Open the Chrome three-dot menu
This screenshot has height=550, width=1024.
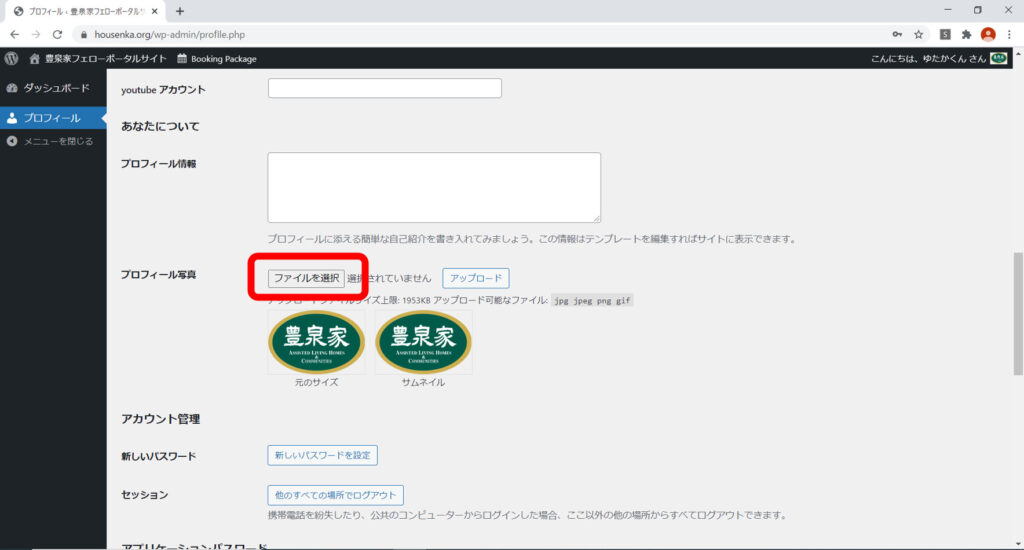click(x=1010, y=34)
